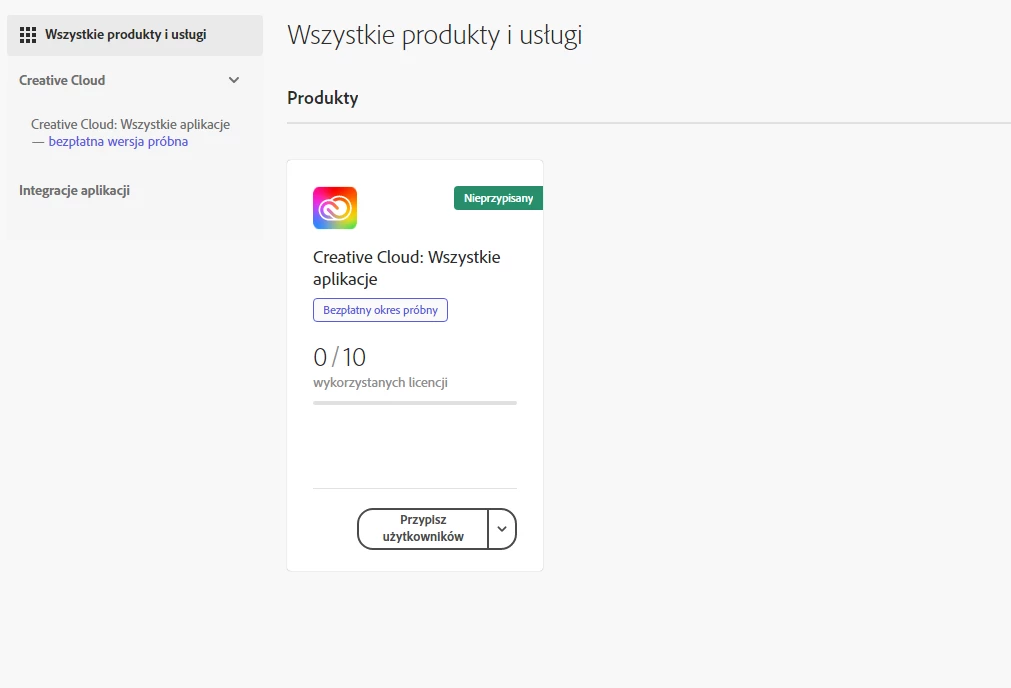Click the Bezpłatny okres próbny tag
Viewport: 1011px width, 688px height.
(x=380, y=310)
